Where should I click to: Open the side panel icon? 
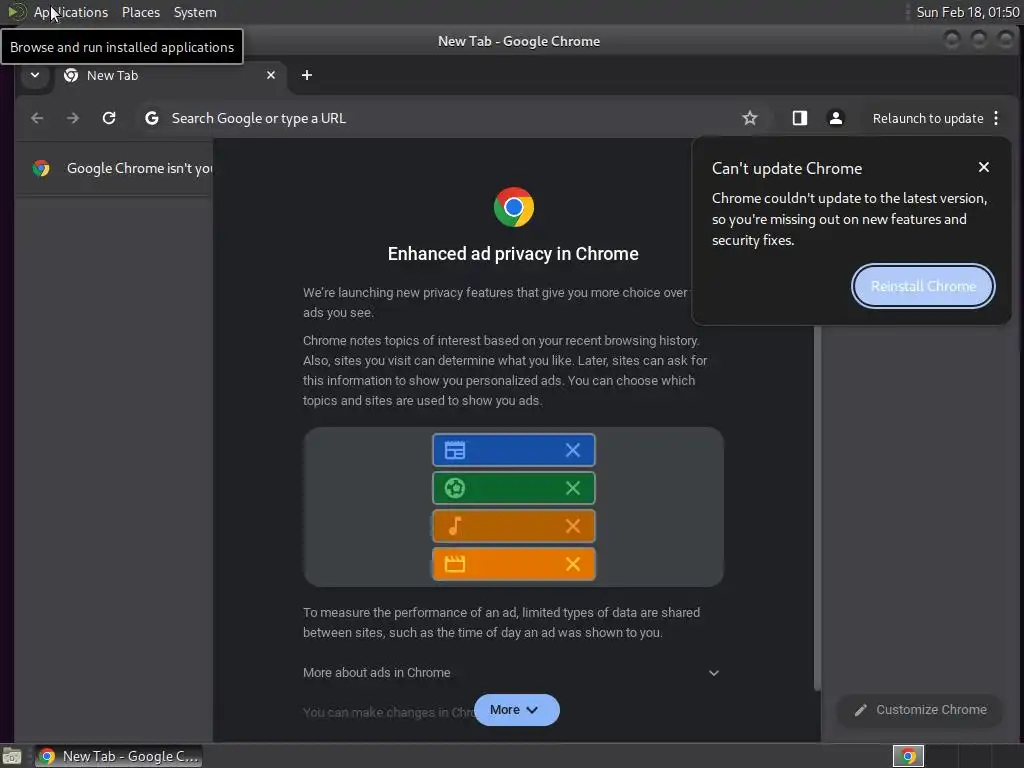[x=799, y=118]
